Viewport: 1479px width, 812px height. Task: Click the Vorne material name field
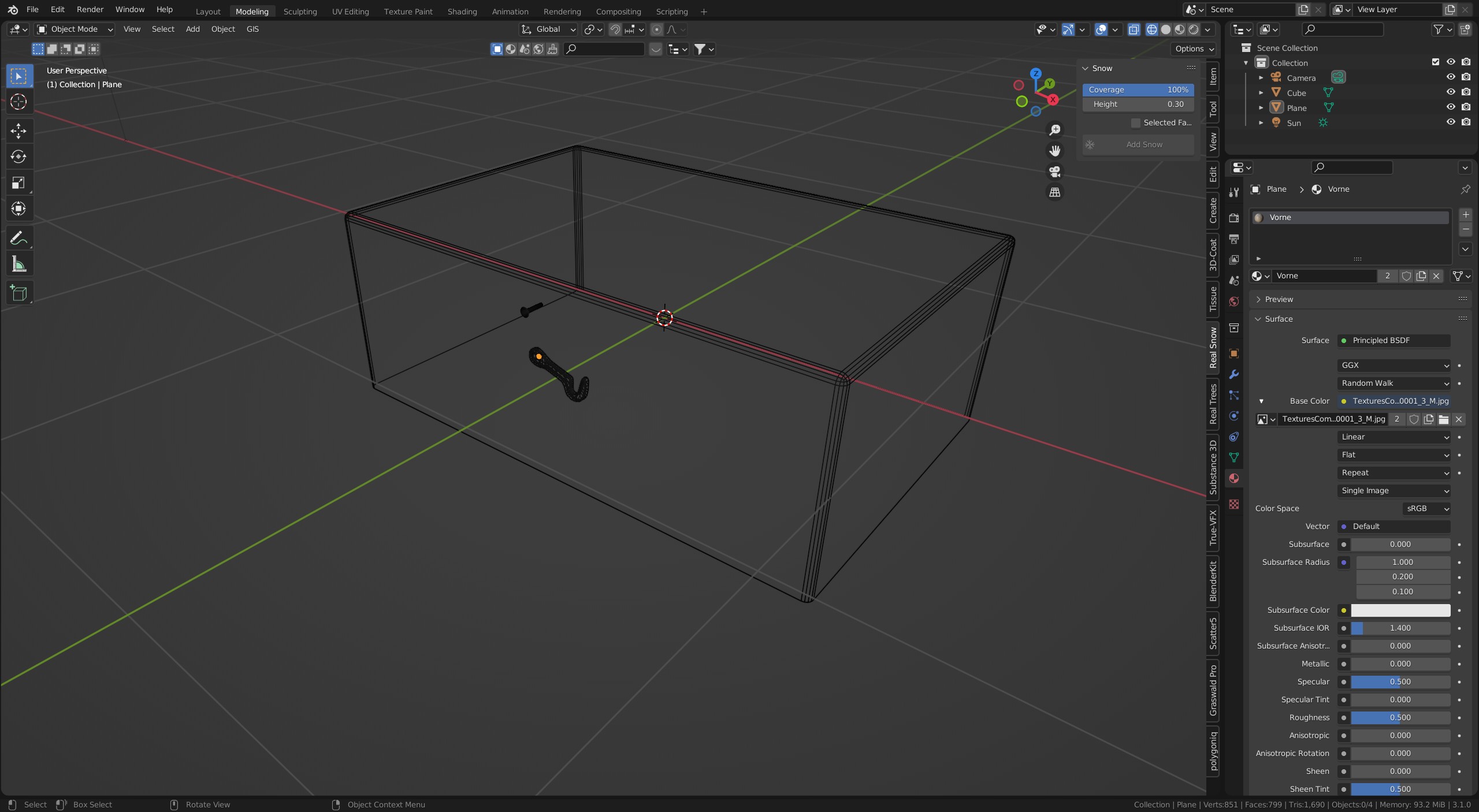(1324, 276)
